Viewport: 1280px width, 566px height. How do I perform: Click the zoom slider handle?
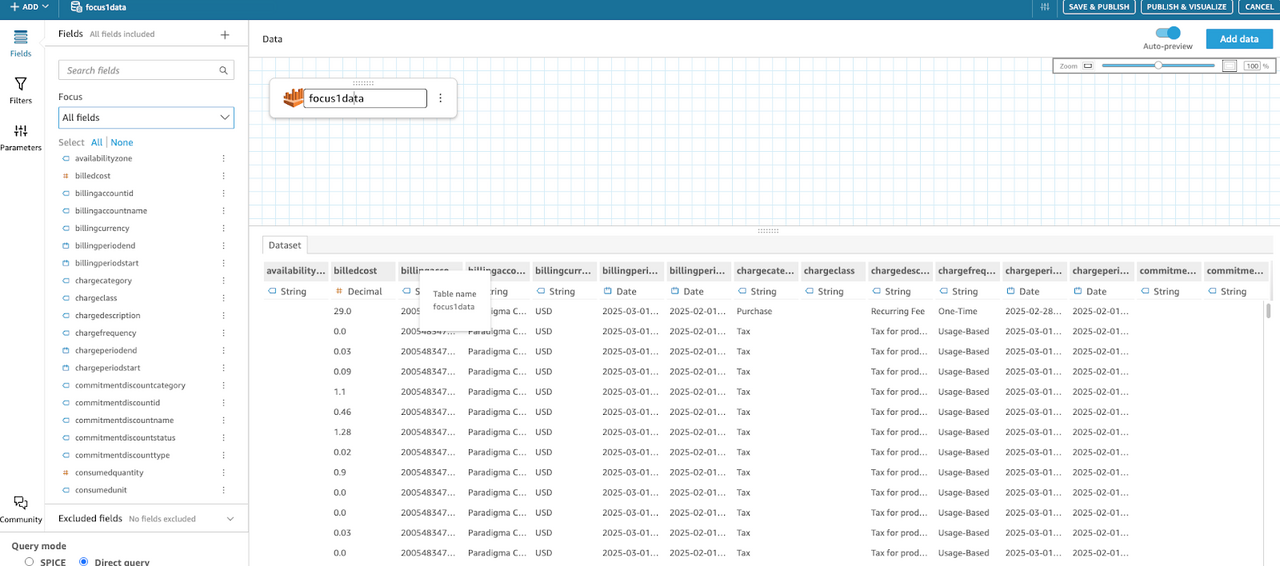tap(1158, 65)
